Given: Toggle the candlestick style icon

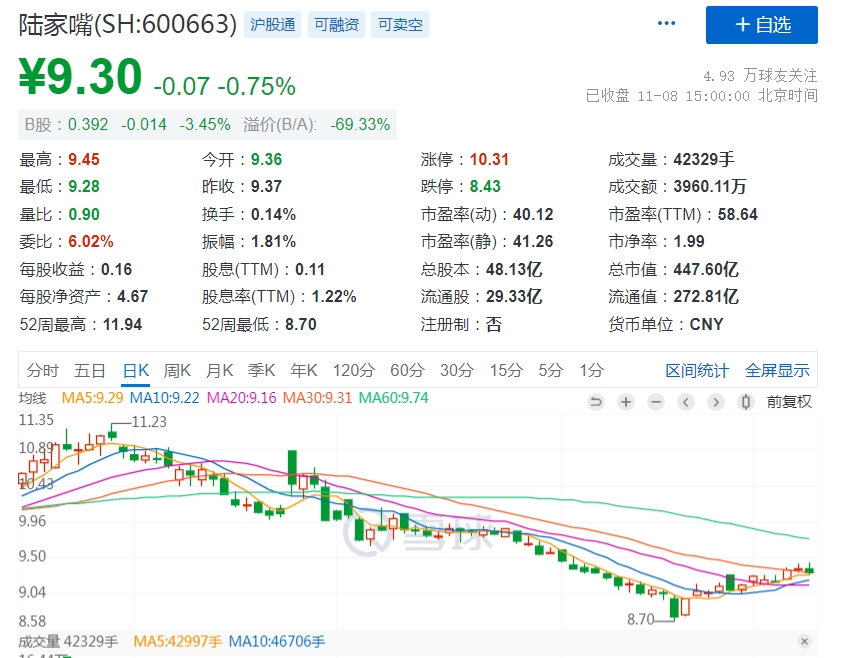Looking at the screenshot, I should 745,402.
